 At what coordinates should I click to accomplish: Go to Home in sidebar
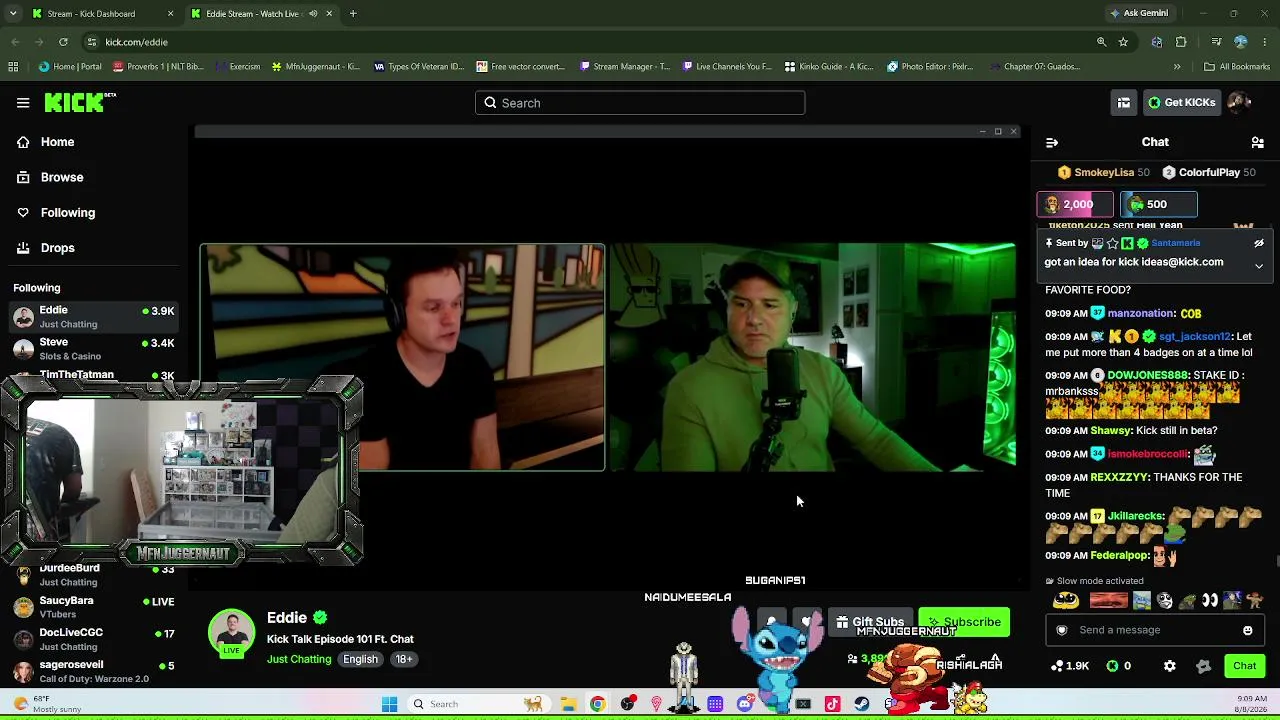pos(57,142)
